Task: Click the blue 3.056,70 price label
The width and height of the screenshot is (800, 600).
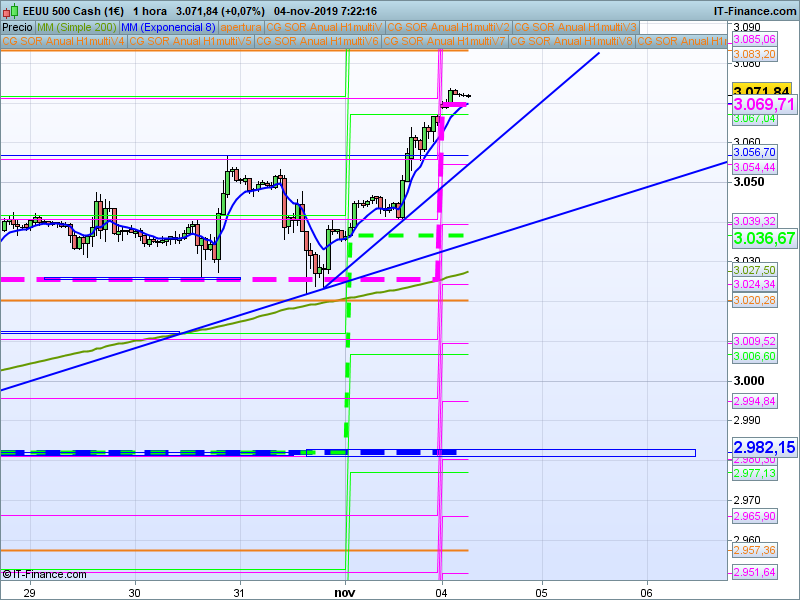Action: (754, 151)
